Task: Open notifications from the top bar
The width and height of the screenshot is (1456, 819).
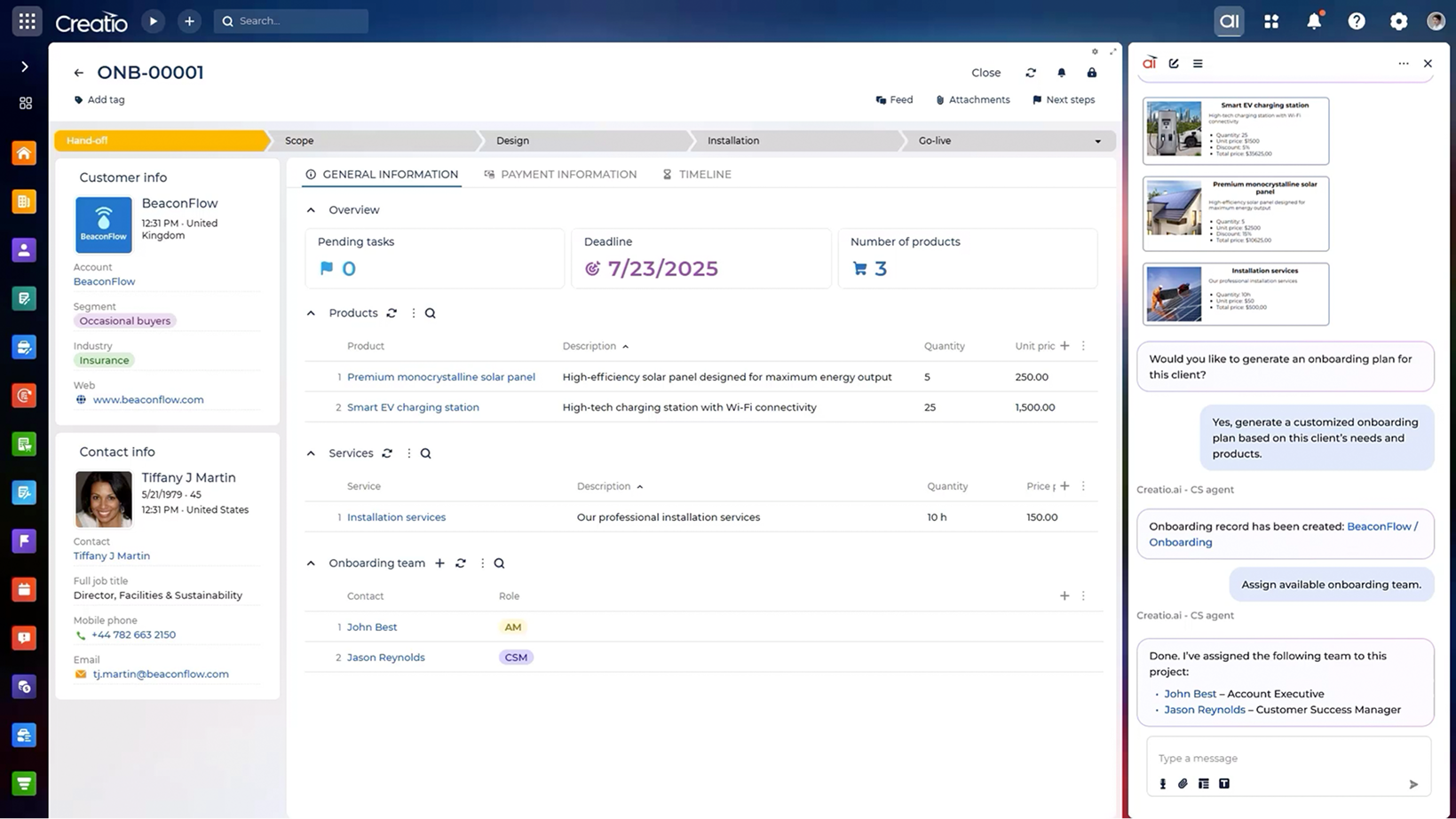Action: (1315, 20)
